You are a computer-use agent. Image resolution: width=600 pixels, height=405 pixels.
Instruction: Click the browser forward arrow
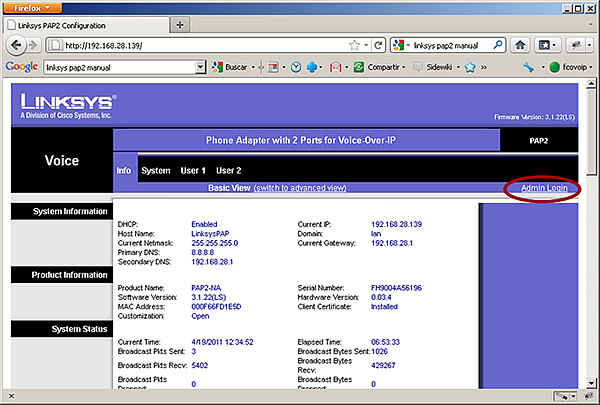(x=34, y=45)
